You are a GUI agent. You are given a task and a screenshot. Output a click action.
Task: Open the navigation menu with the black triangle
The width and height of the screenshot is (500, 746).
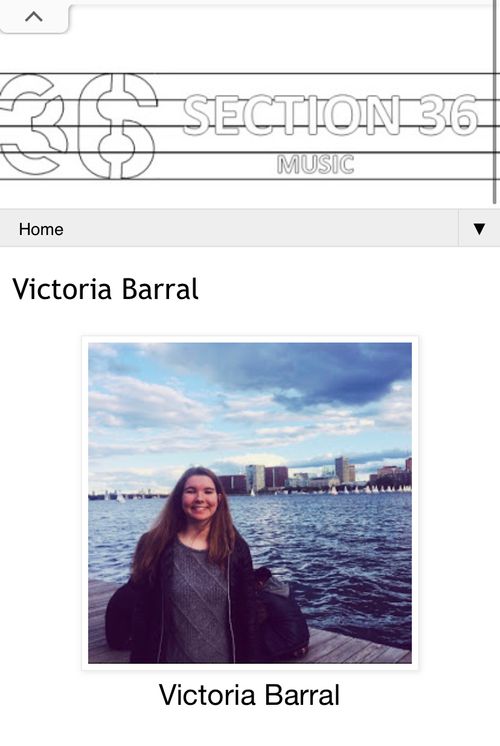[479, 229]
